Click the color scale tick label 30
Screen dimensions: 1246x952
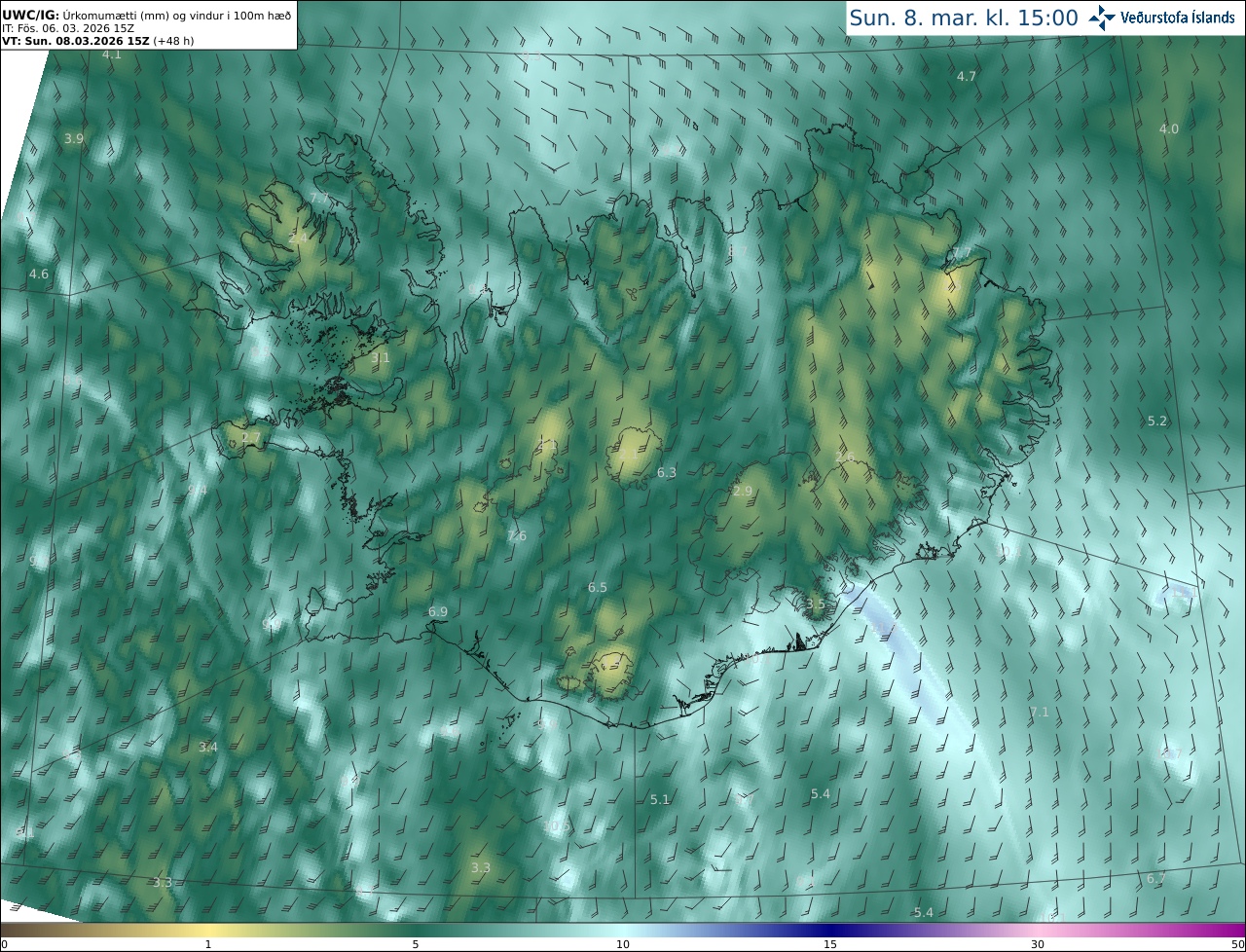1038,944
